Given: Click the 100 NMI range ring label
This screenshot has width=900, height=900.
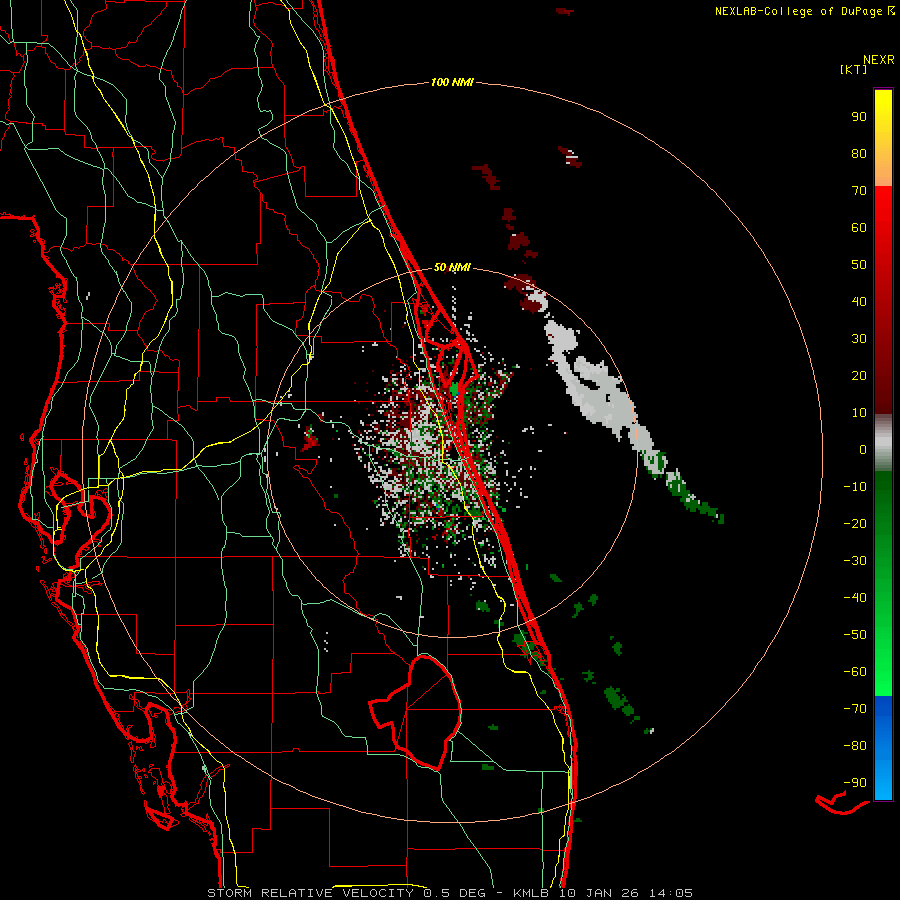Looking at the screenshot, I should (x=452, y=82).
